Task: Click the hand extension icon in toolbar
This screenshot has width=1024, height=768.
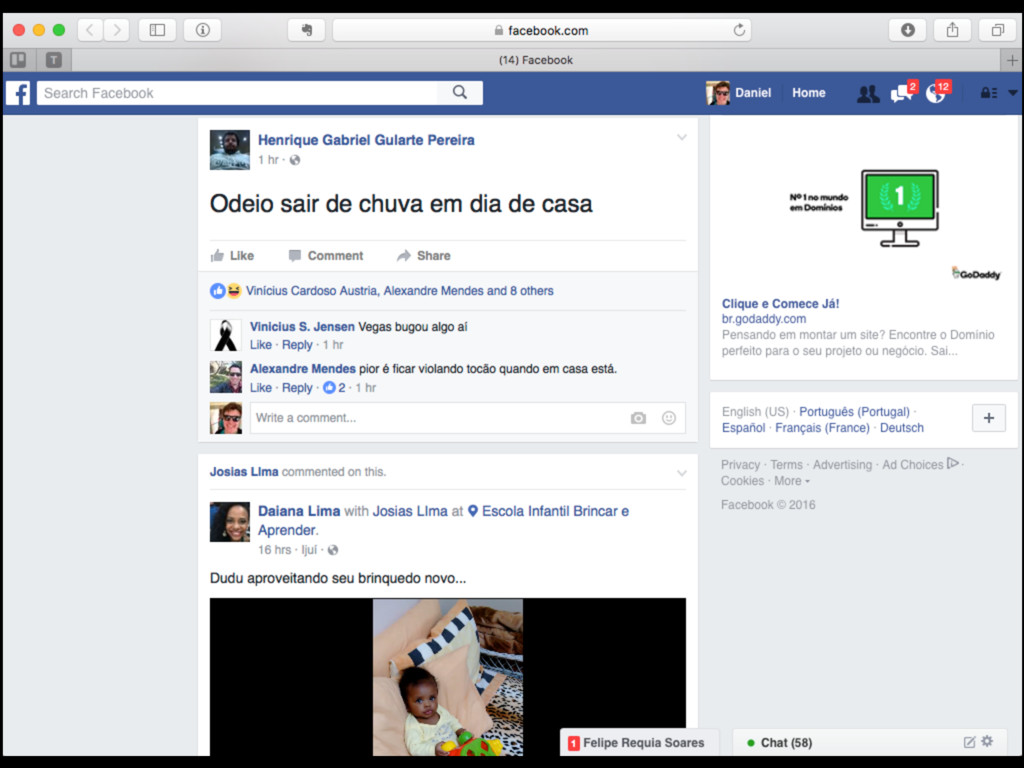Action: 306,30
